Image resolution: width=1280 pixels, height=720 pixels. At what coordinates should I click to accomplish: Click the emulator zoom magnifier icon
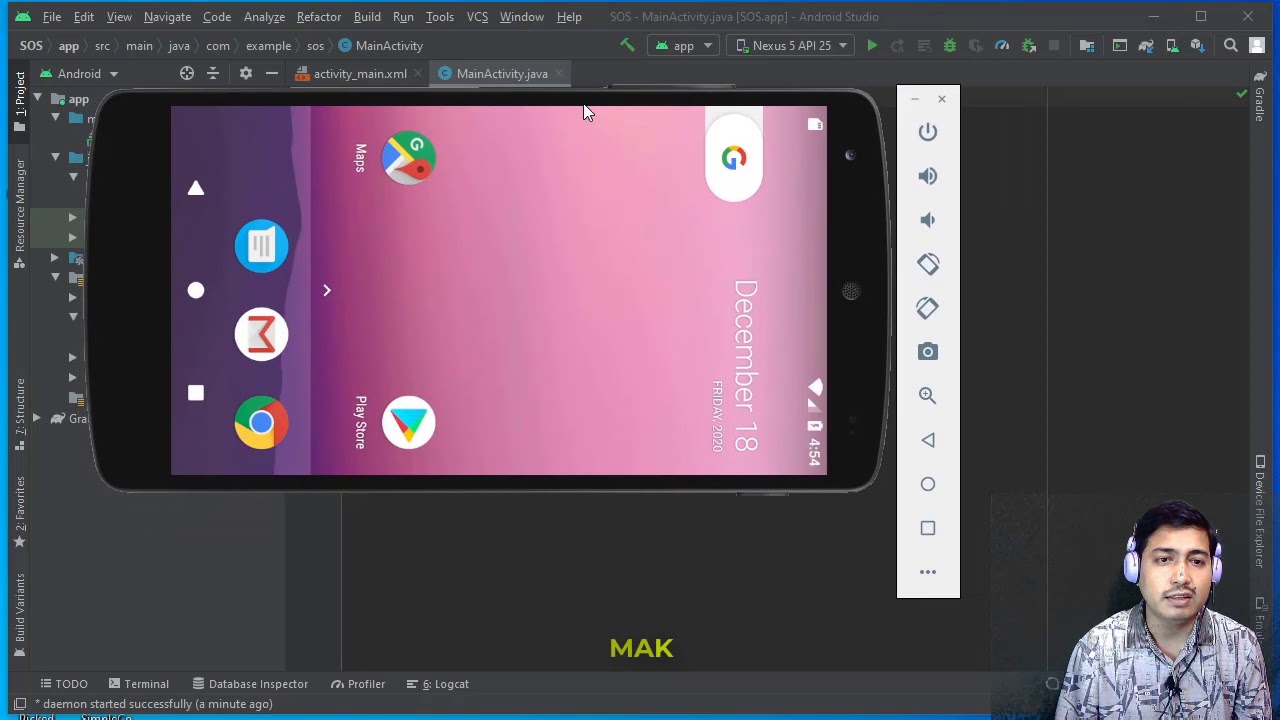pyautogui.click(x=928, y=396)
